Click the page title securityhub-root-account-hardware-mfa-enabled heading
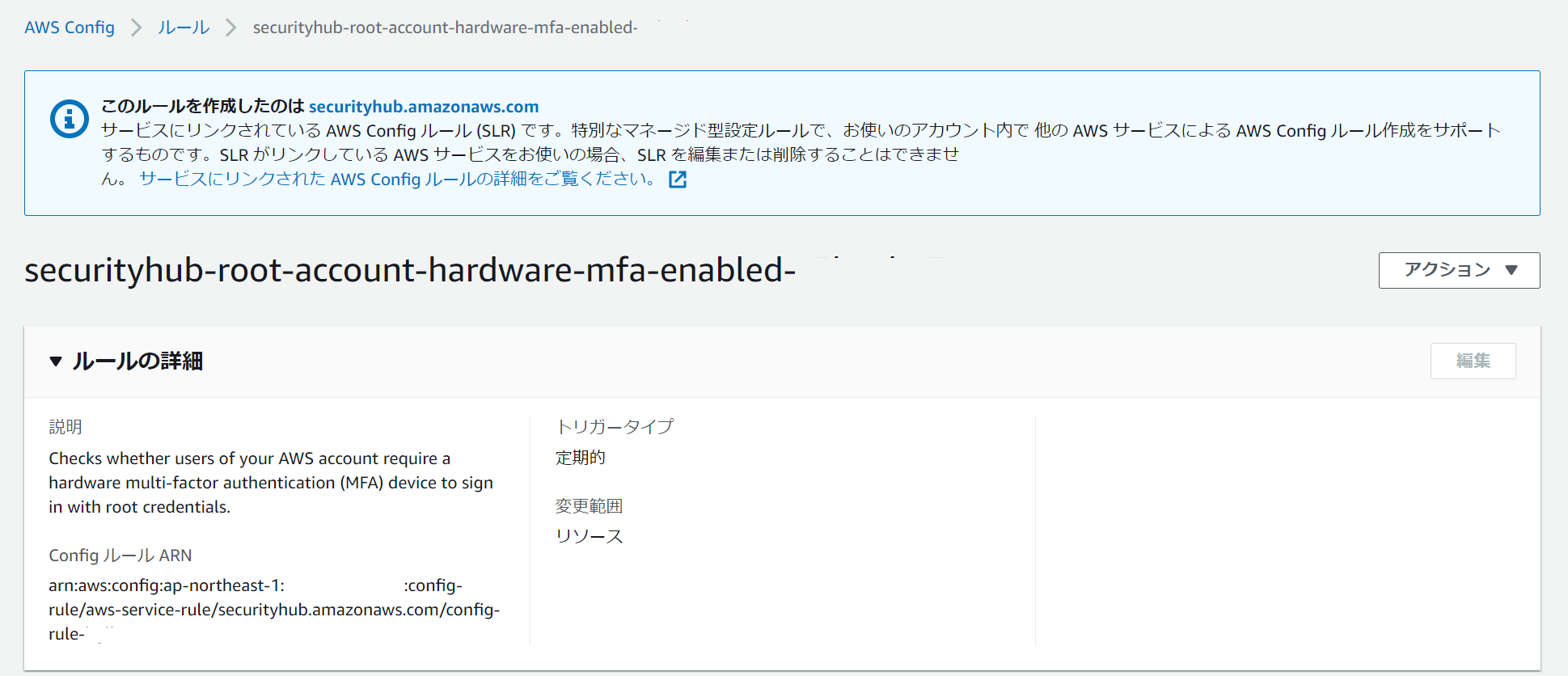 pos(410,270)
